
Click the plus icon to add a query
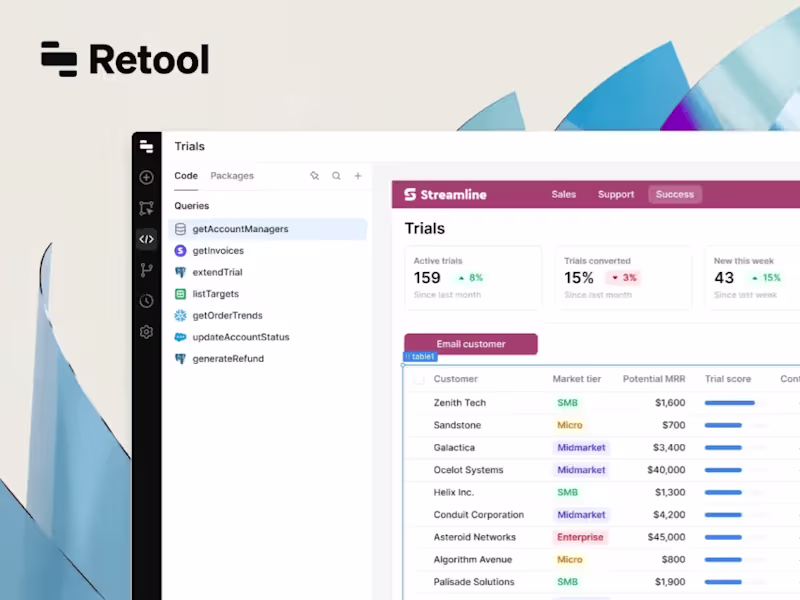click(x=358, y=176)
